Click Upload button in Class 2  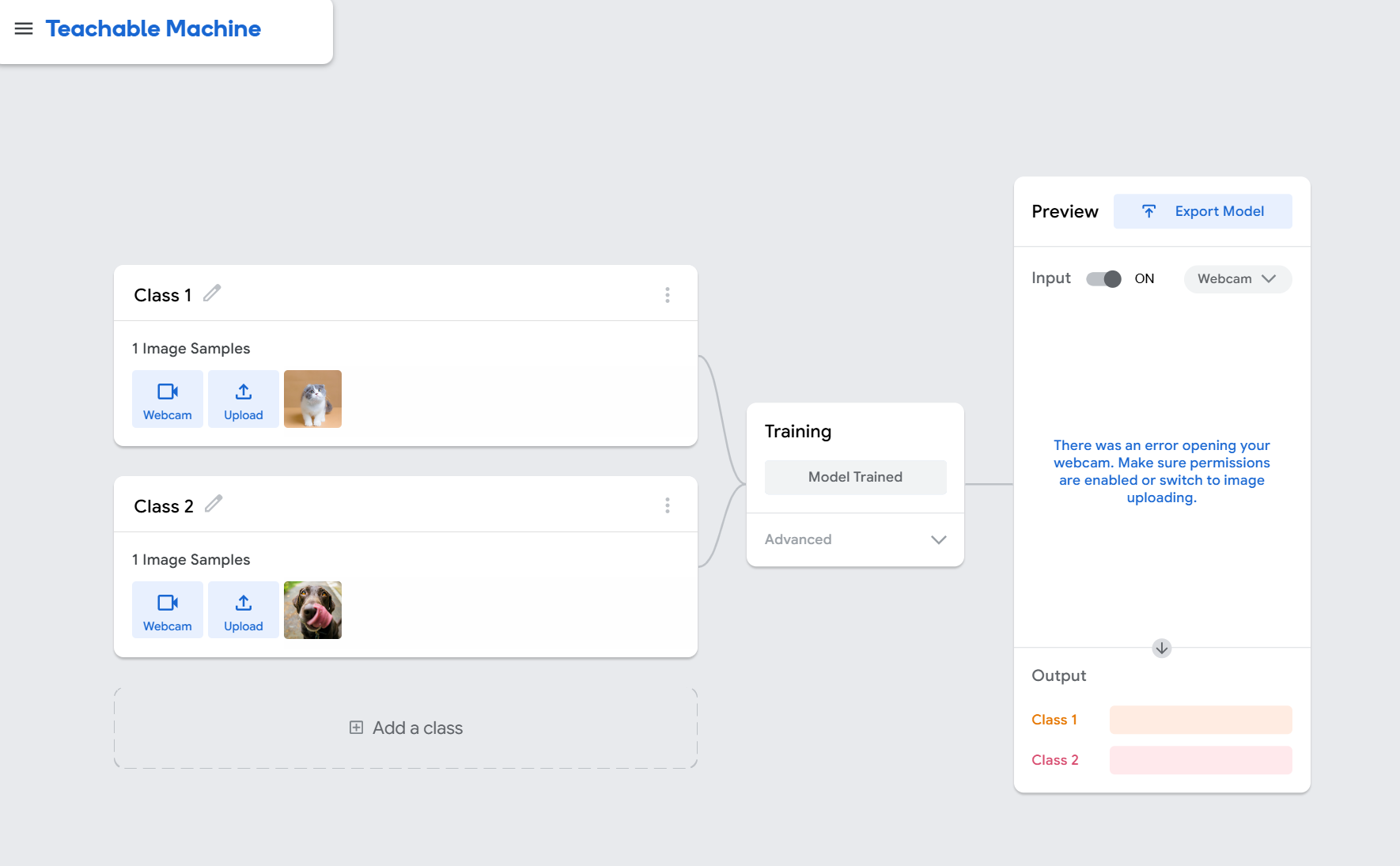[x=244, y=611]
